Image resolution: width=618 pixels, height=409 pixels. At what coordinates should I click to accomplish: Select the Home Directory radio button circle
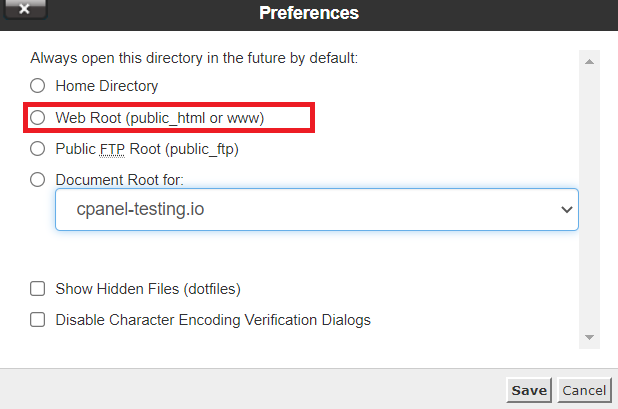pyautogui.click(x=38, y=86)
